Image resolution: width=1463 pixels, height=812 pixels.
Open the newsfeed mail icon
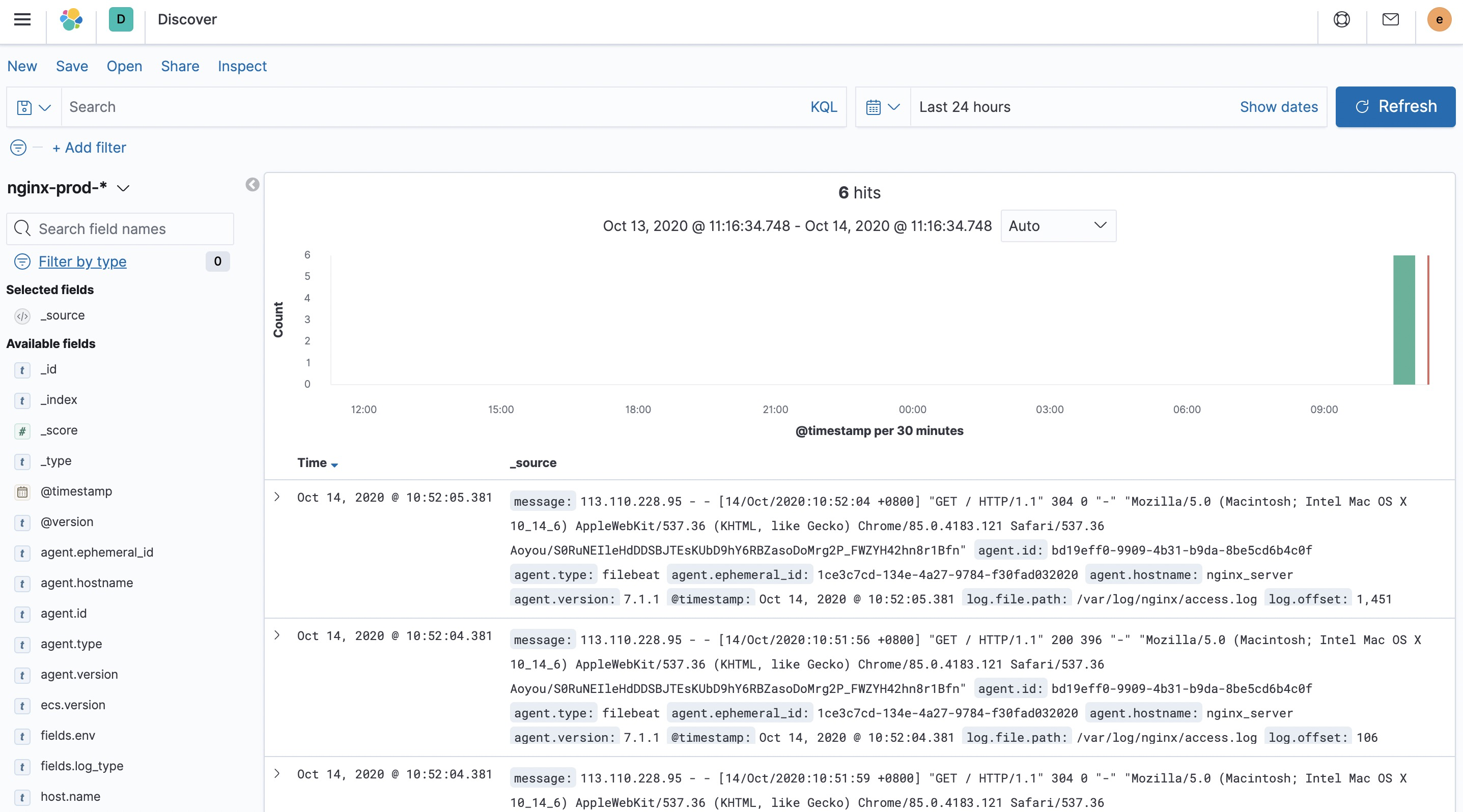pyautogui.click(x=1390, y=20)
